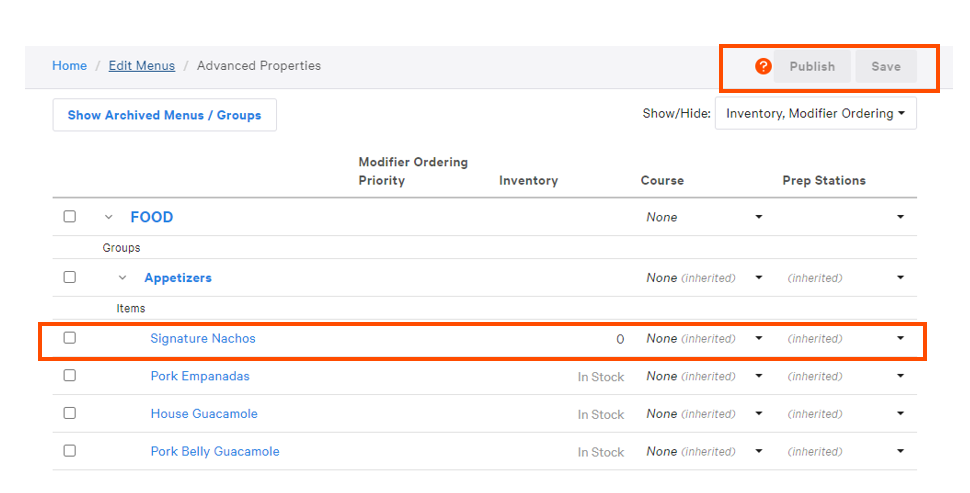
Task: Open Prep Stations dropdown for Signature Nachos
Action: point(900,338)
